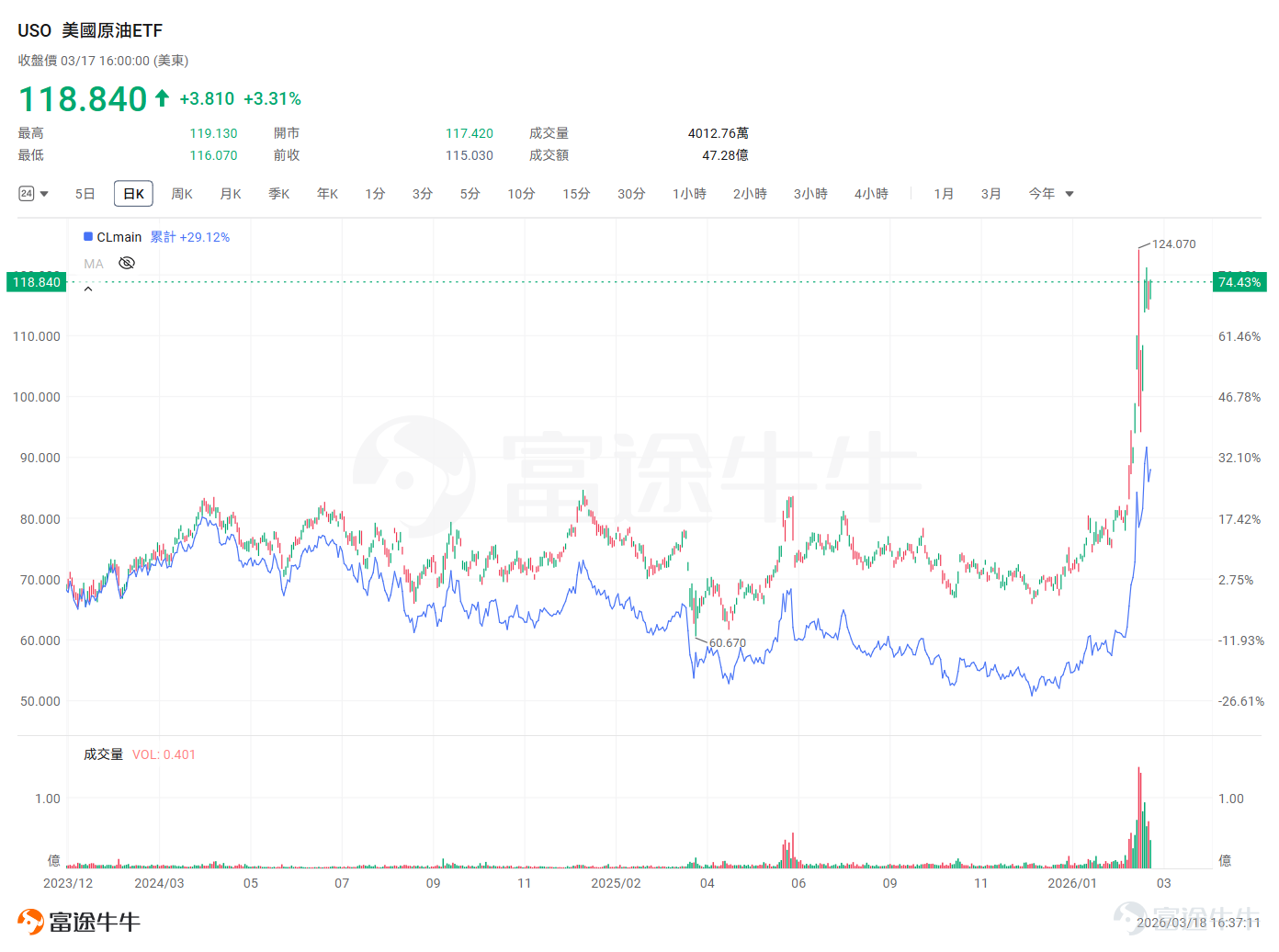Click the 24-hour session icon

(27, 194)
